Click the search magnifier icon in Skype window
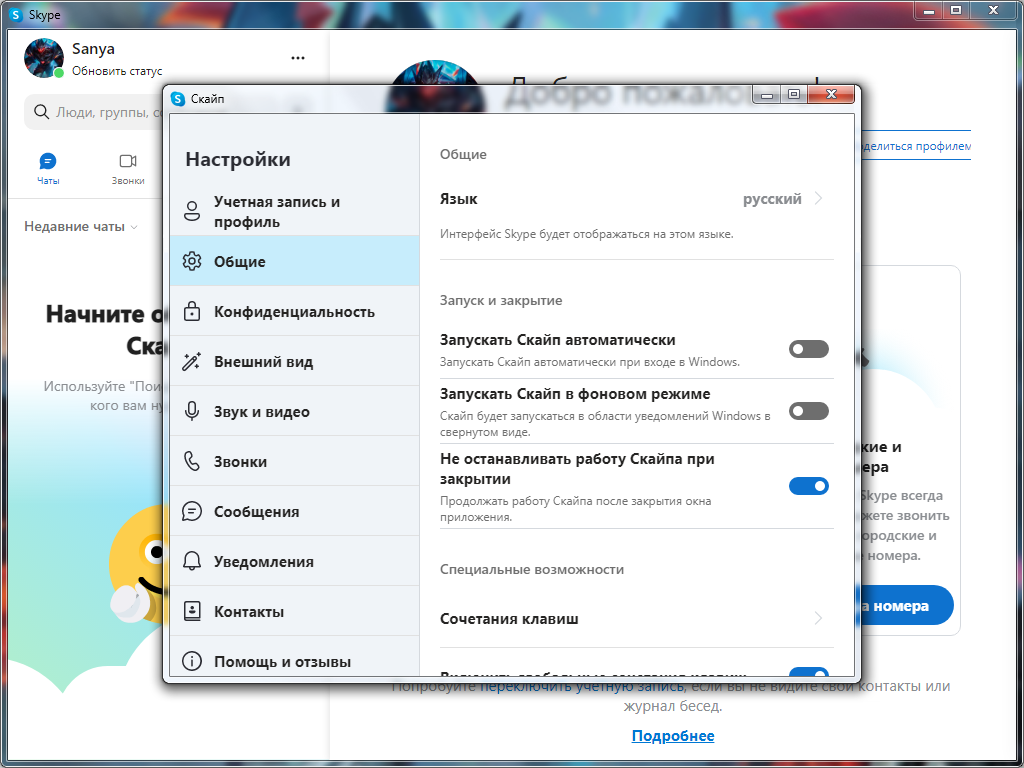 41,112
